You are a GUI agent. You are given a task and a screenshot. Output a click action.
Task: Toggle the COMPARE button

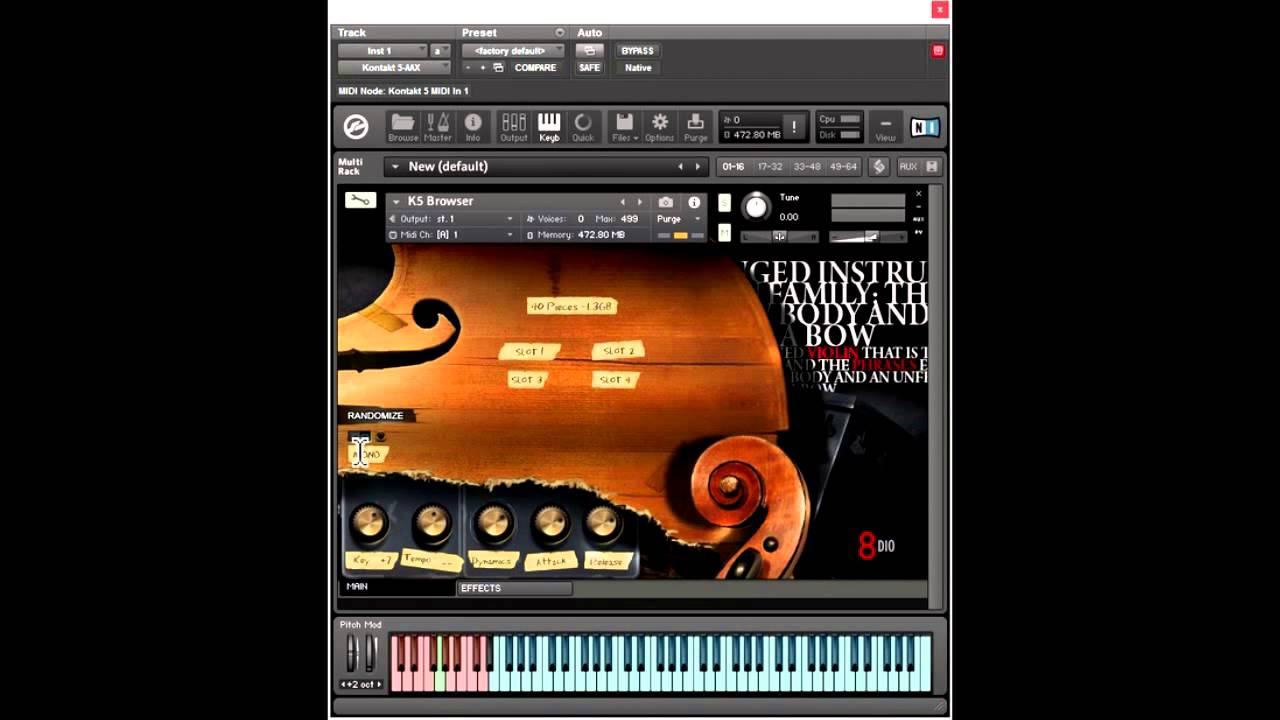click(x=535, y=68)
